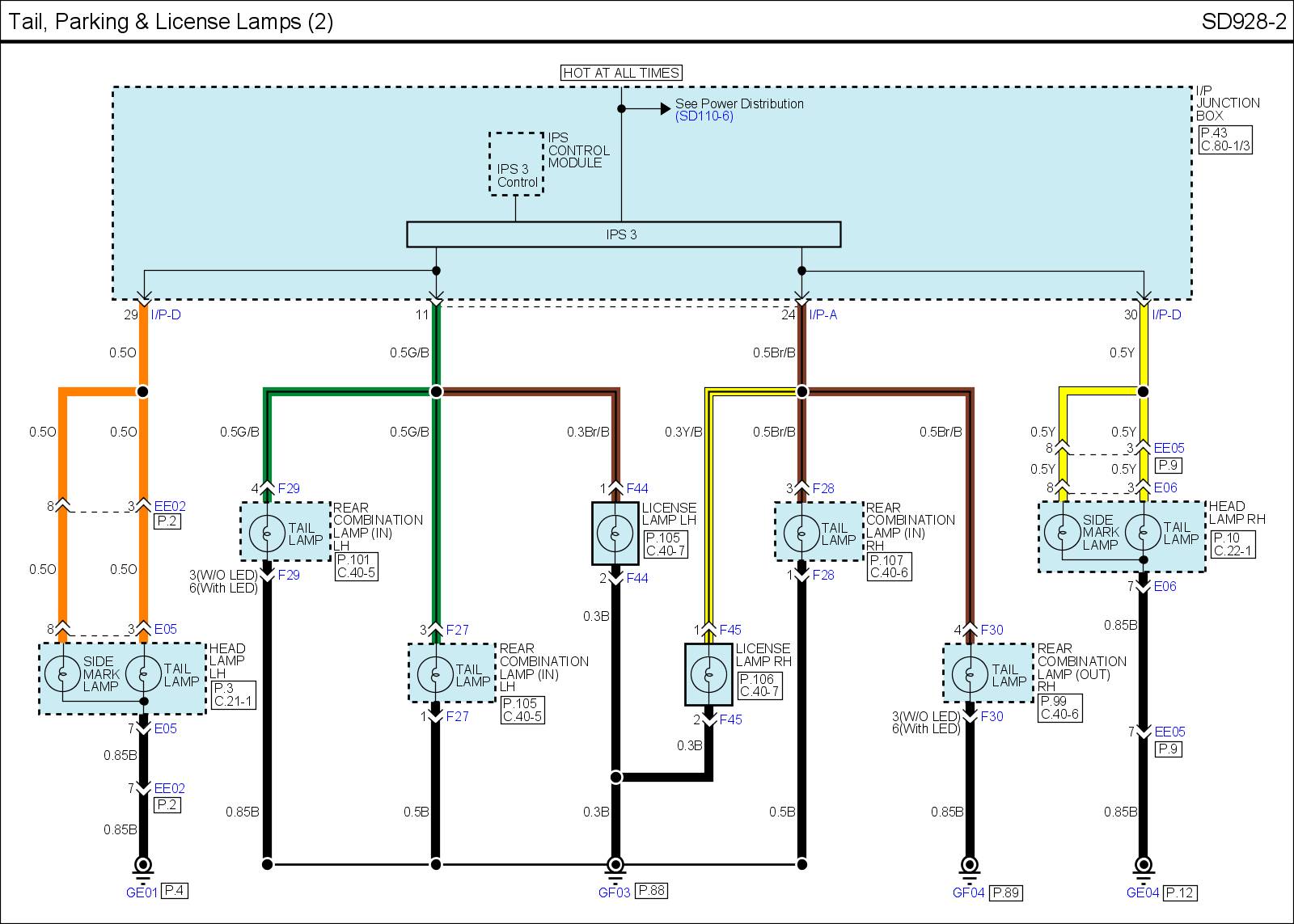The width and height of the screenshot is (1294, 924).
Task: Click the GE04 ground symbol
Action: (1143, 869)
